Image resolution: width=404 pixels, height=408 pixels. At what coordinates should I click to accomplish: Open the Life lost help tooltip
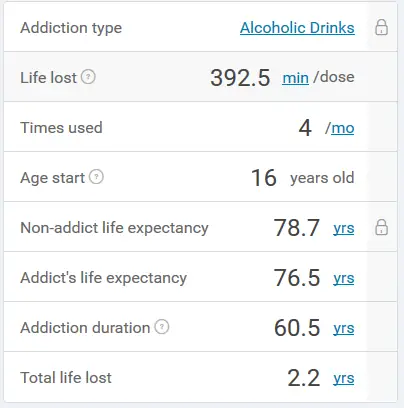(88, 77)
